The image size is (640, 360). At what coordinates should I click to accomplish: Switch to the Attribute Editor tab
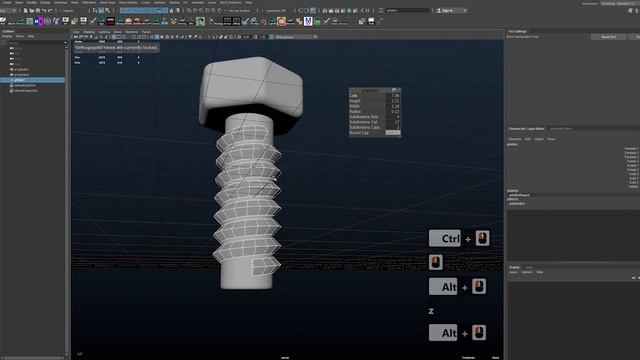(x=560, y=129)
